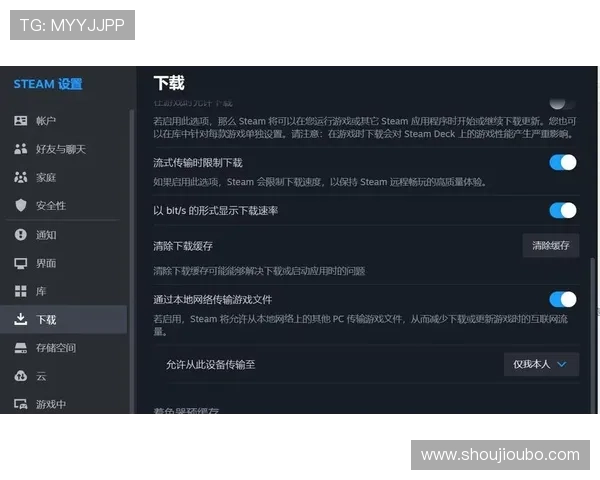Open the 游戏中 settings section
The height and width of the screenshot is (480, 600).
[64, 404]
